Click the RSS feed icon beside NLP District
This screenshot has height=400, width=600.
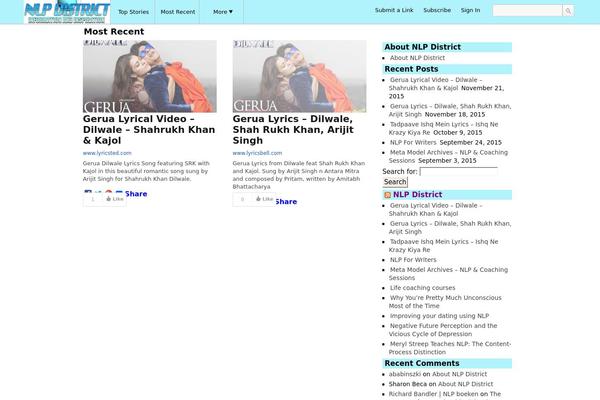pos(388,195)
